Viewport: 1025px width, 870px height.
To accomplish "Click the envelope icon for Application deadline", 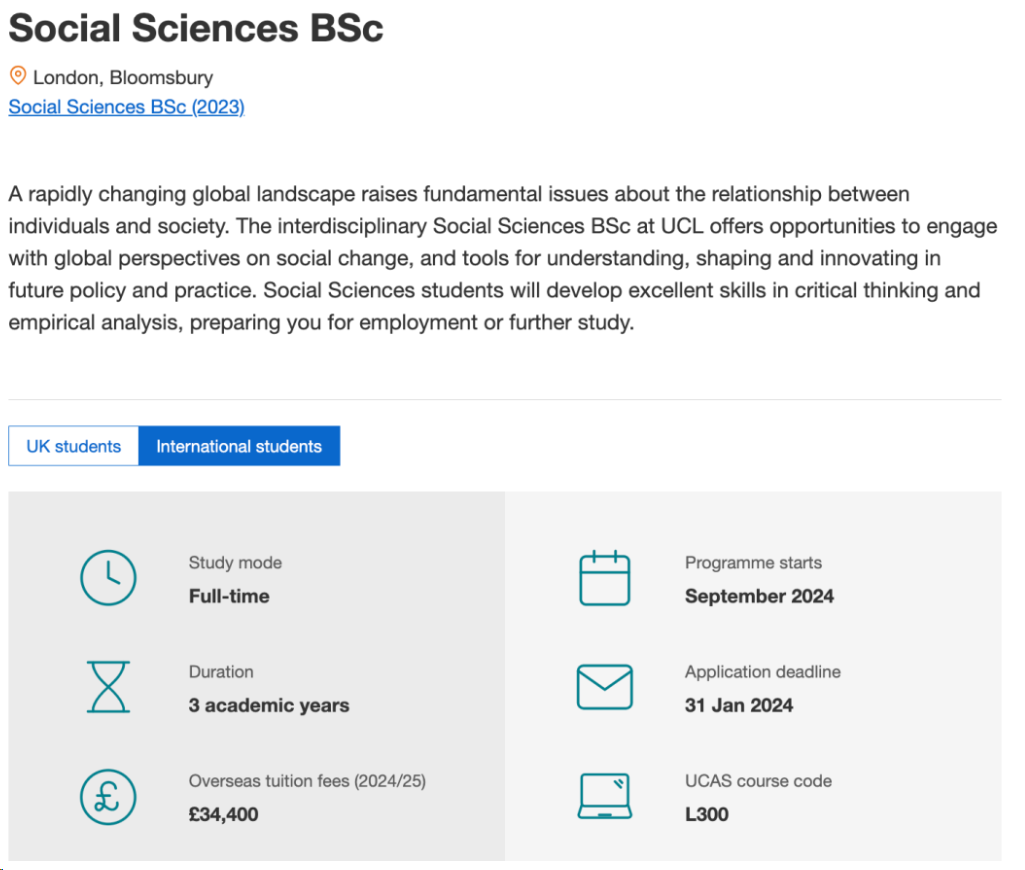I will click(604, 688).
